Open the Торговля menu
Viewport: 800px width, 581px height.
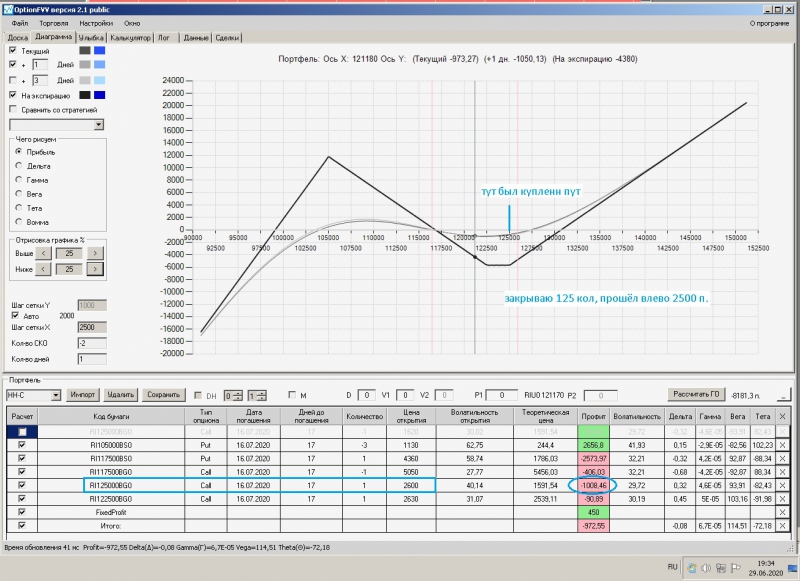54,23
